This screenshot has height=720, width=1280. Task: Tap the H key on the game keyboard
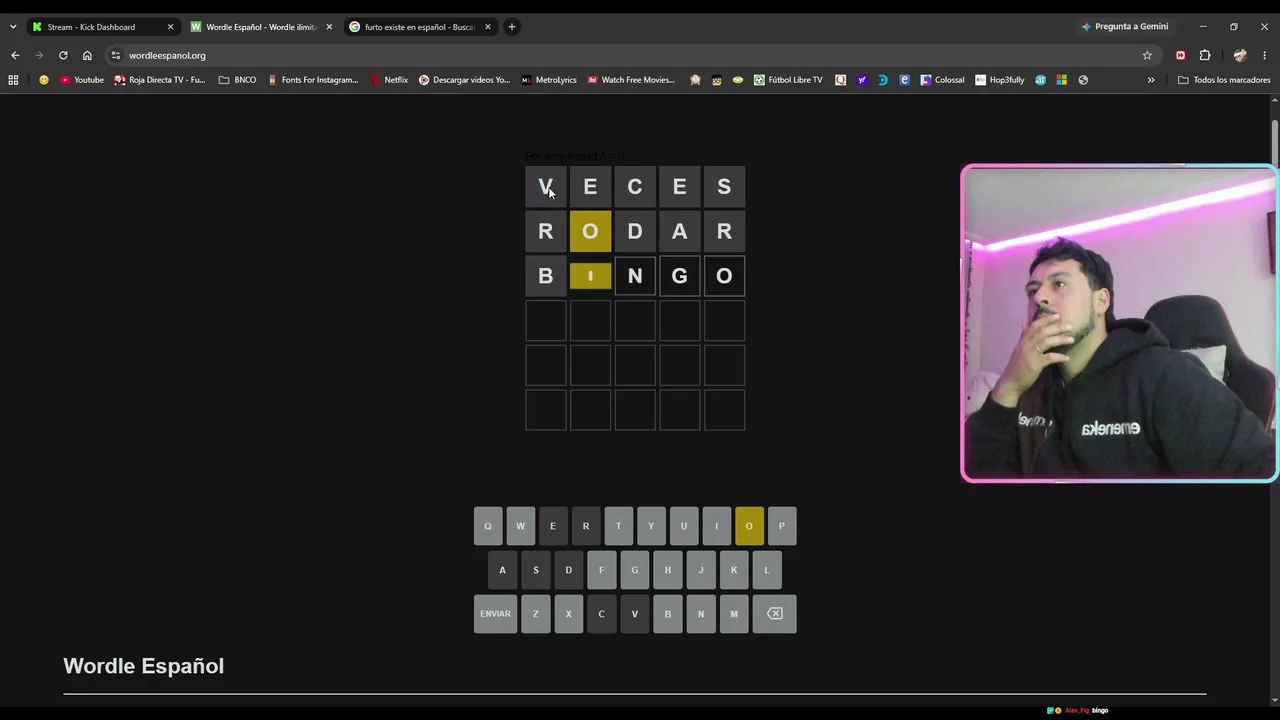click(x=667, y=570)
